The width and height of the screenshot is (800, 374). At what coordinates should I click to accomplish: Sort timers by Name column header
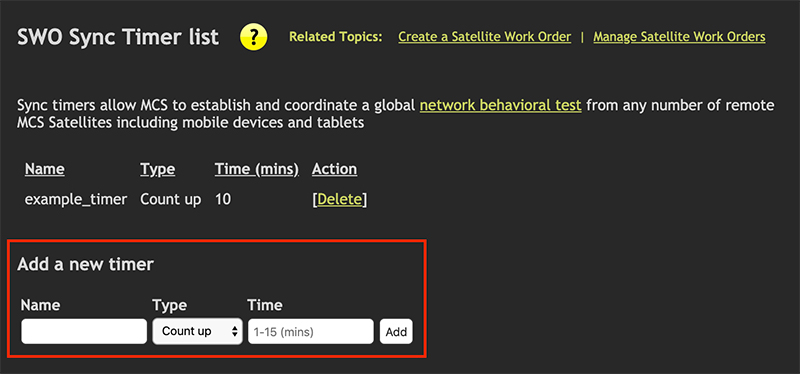tap(45, 169)
